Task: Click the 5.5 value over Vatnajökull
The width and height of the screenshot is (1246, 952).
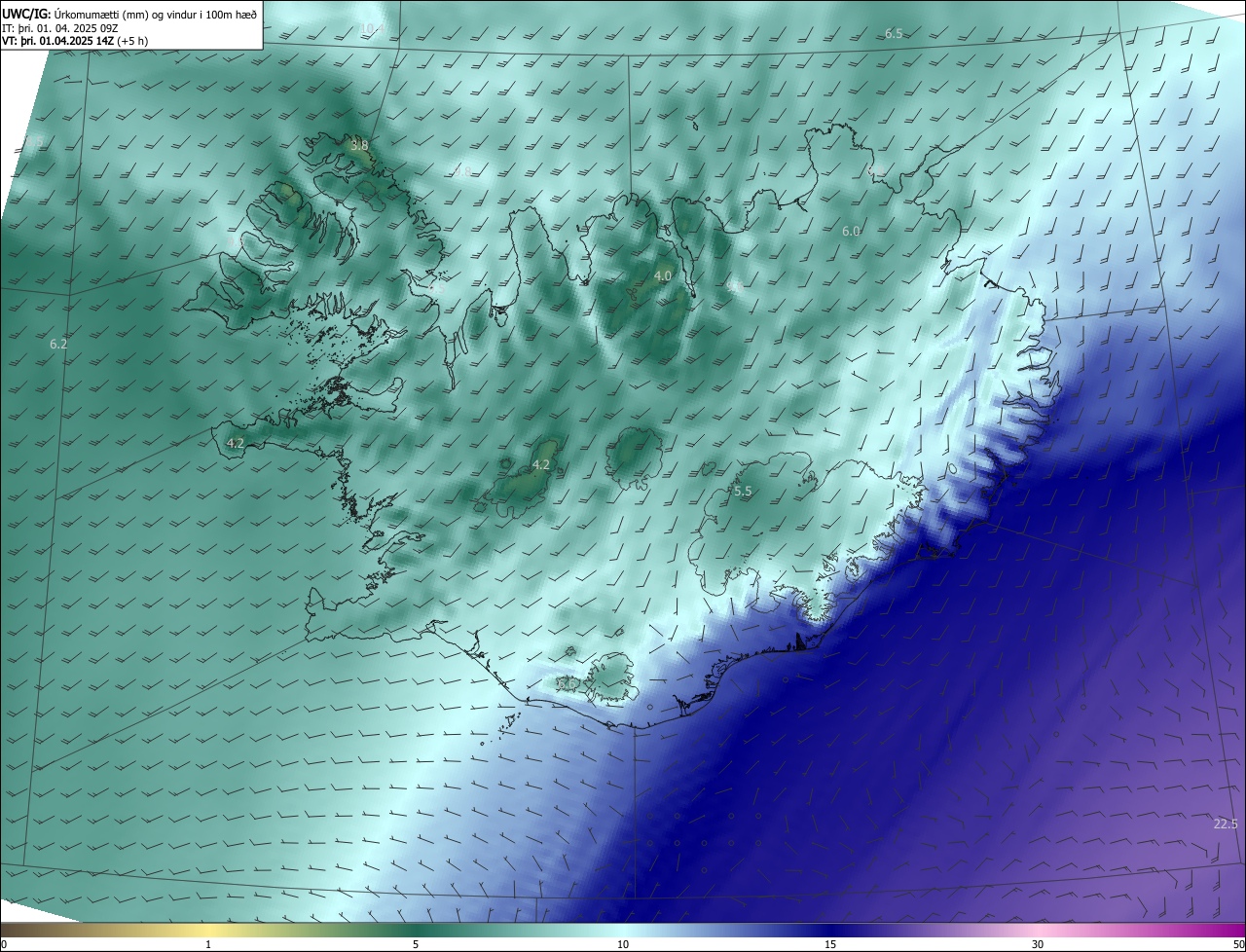Action: point(743,492)
